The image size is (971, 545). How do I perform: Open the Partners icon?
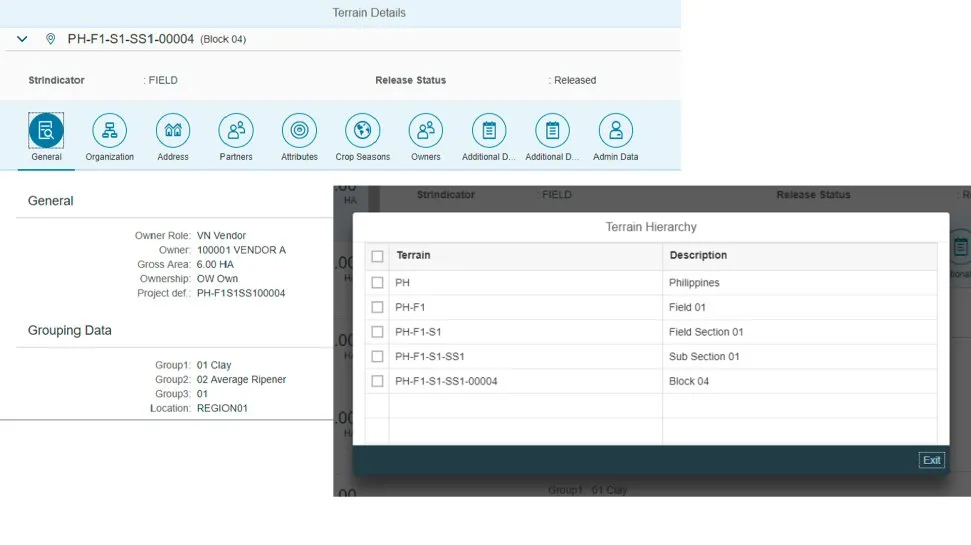pos(236,131)
